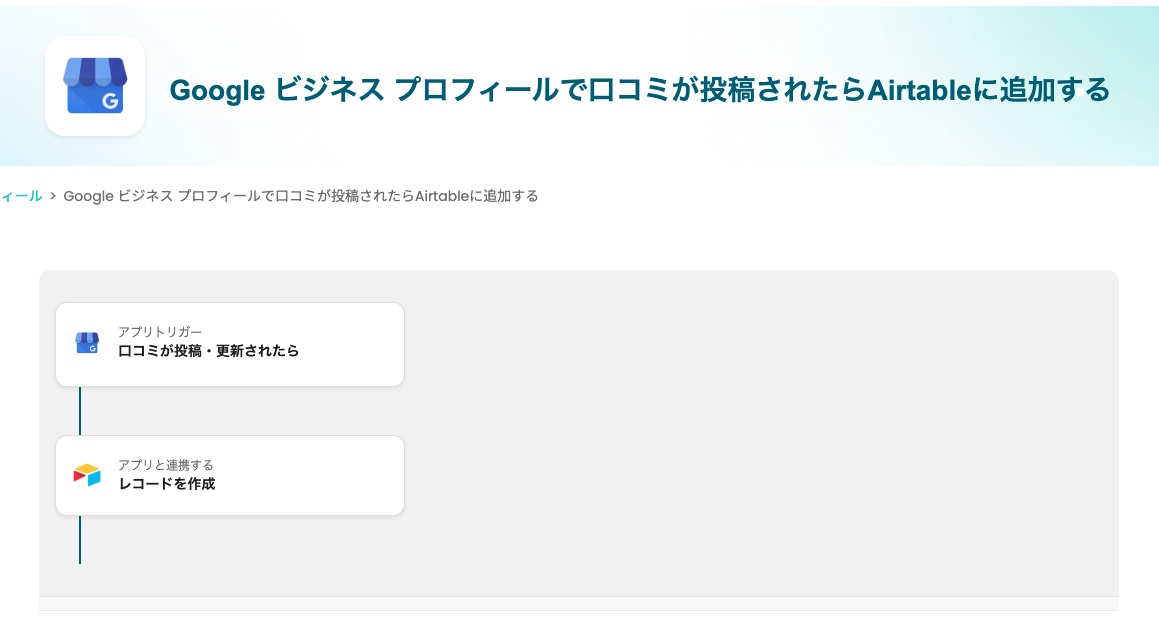Viewport: 1159px width, 634px height.
Task: Click the main page title heading
Action: [x=639, y=90]
